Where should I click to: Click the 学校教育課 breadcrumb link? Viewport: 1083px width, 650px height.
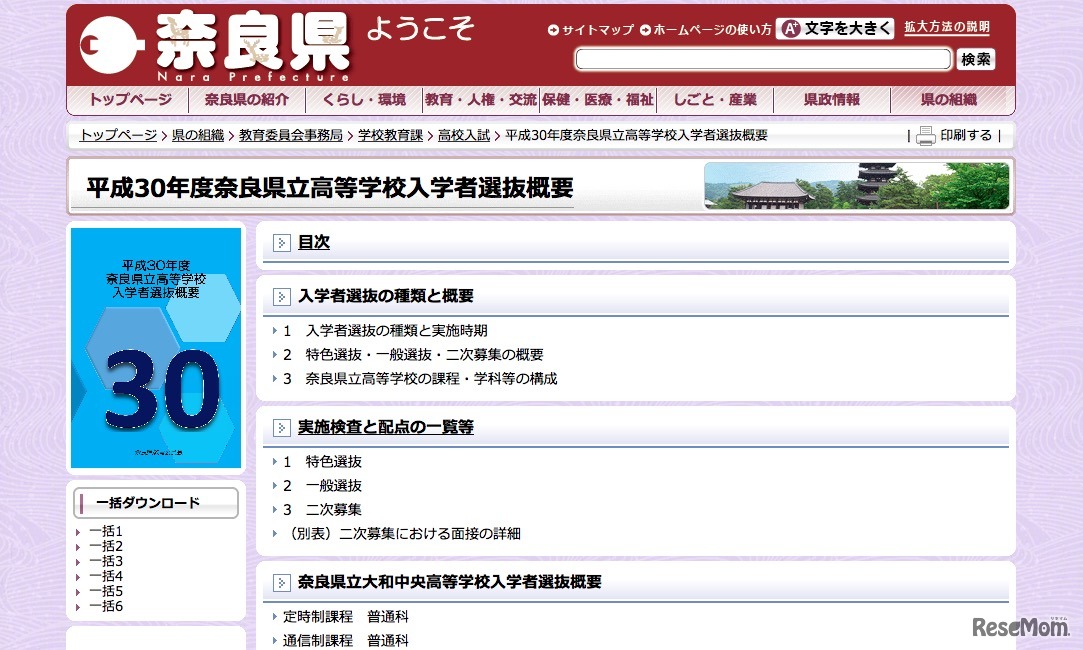[390, 135]
